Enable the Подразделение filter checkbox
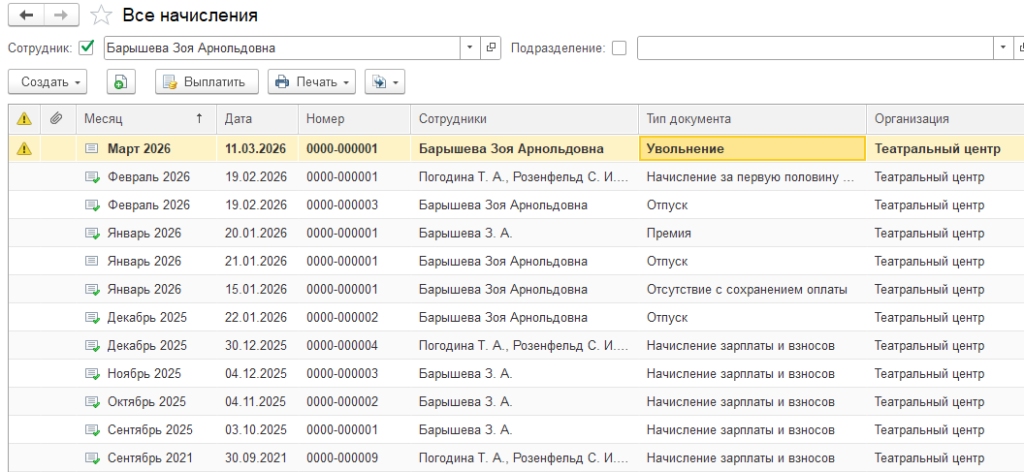1024x472 pixels. coord(619,48)
